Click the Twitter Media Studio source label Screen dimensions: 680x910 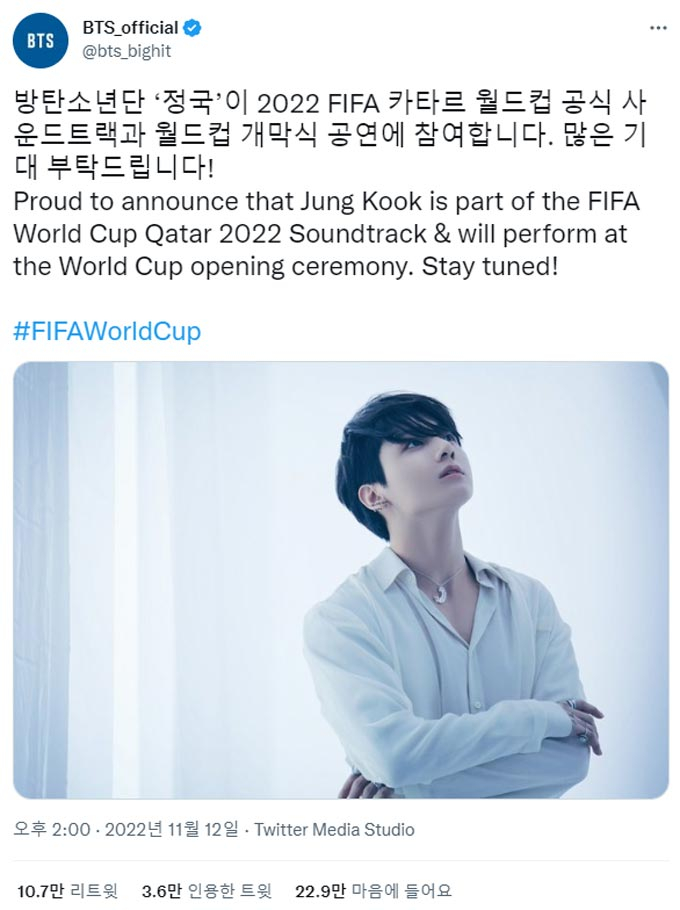[x=334, y=829]
